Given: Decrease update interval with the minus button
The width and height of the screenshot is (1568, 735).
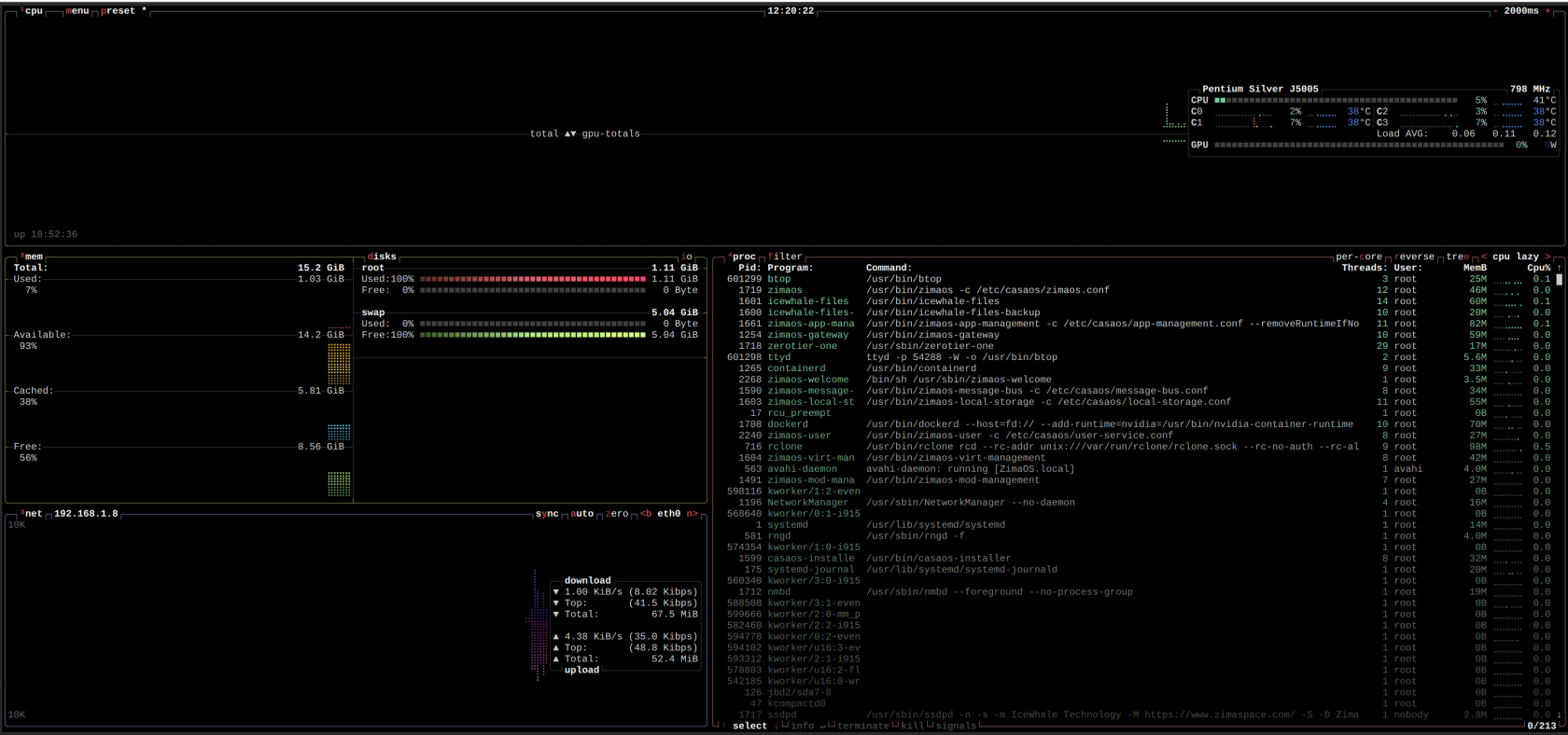Looking at the screenshot, I should click(1495, 11).
